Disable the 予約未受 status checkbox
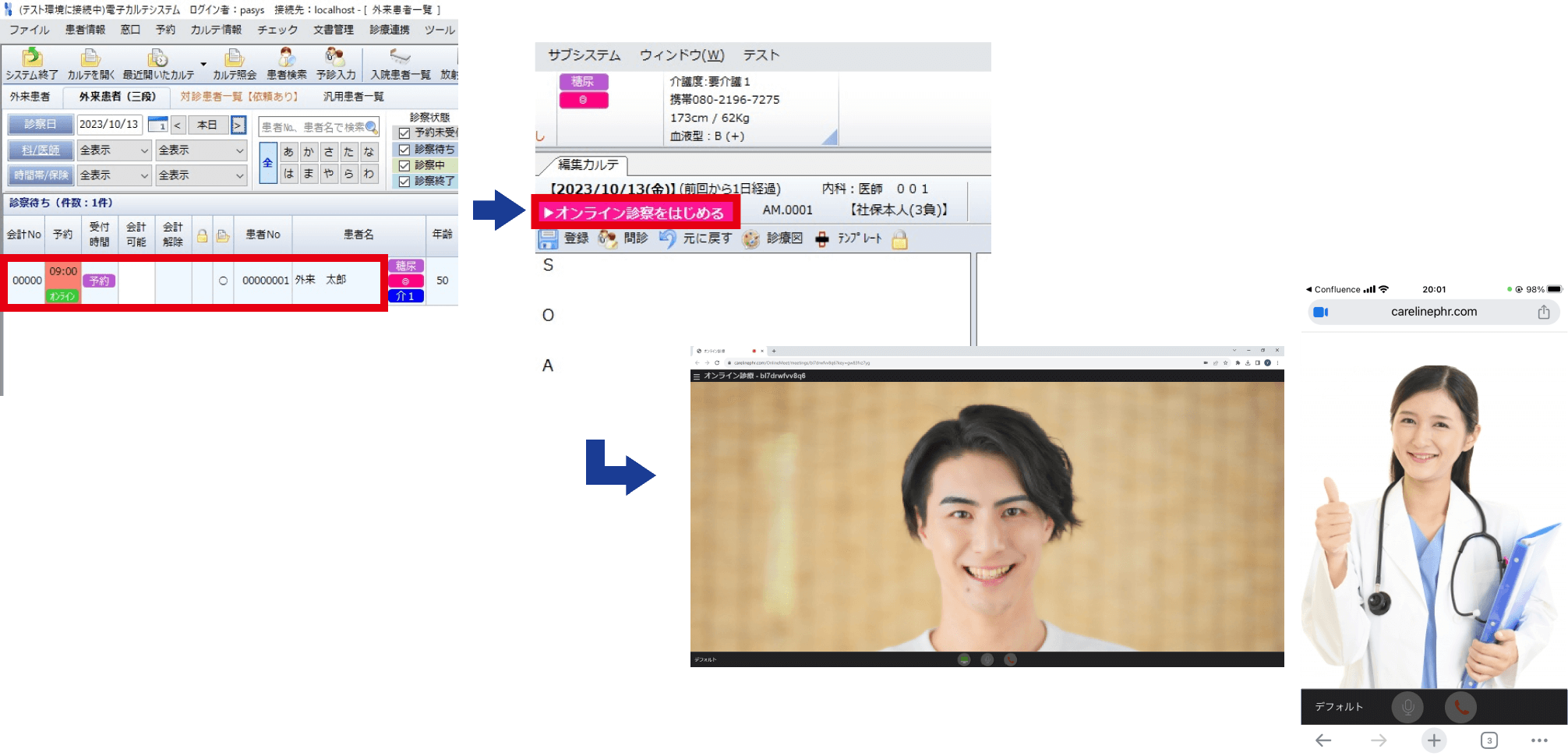The image size is (1568, 756). pos(403,132)
